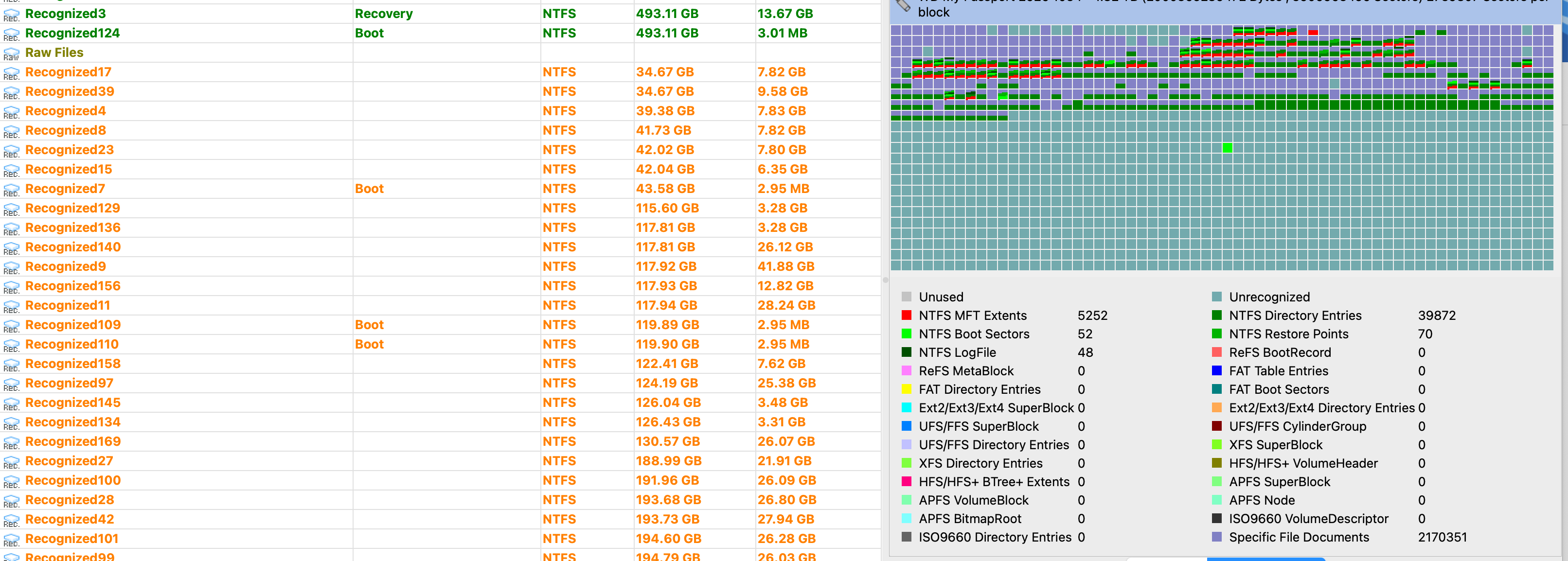Click the yellow FAT Directory Entries swatch
The width and height of the screenshot is (1568, 561).
907,389
